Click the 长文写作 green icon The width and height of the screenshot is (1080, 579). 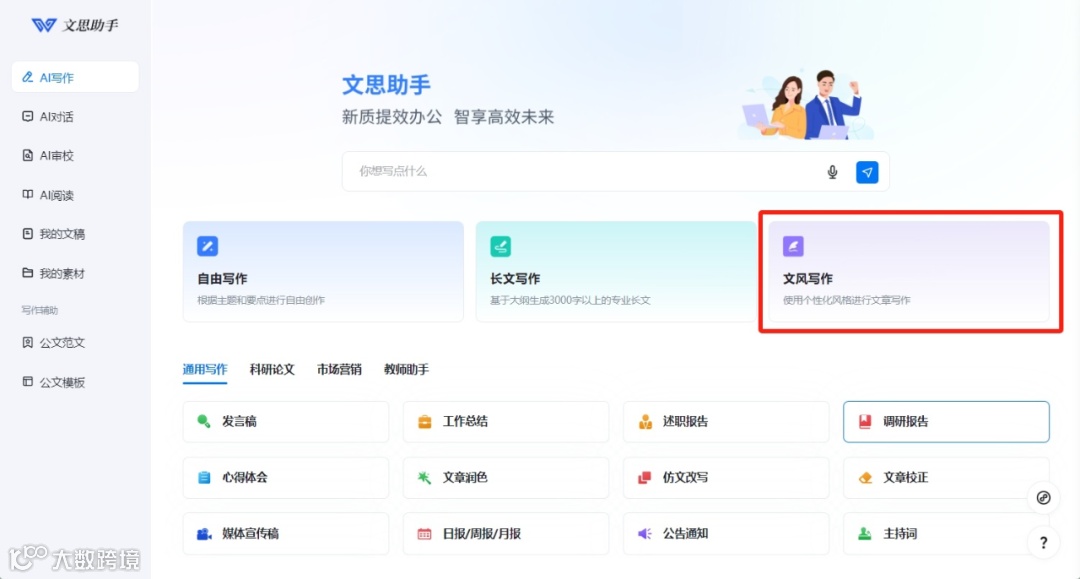[501, 246]
